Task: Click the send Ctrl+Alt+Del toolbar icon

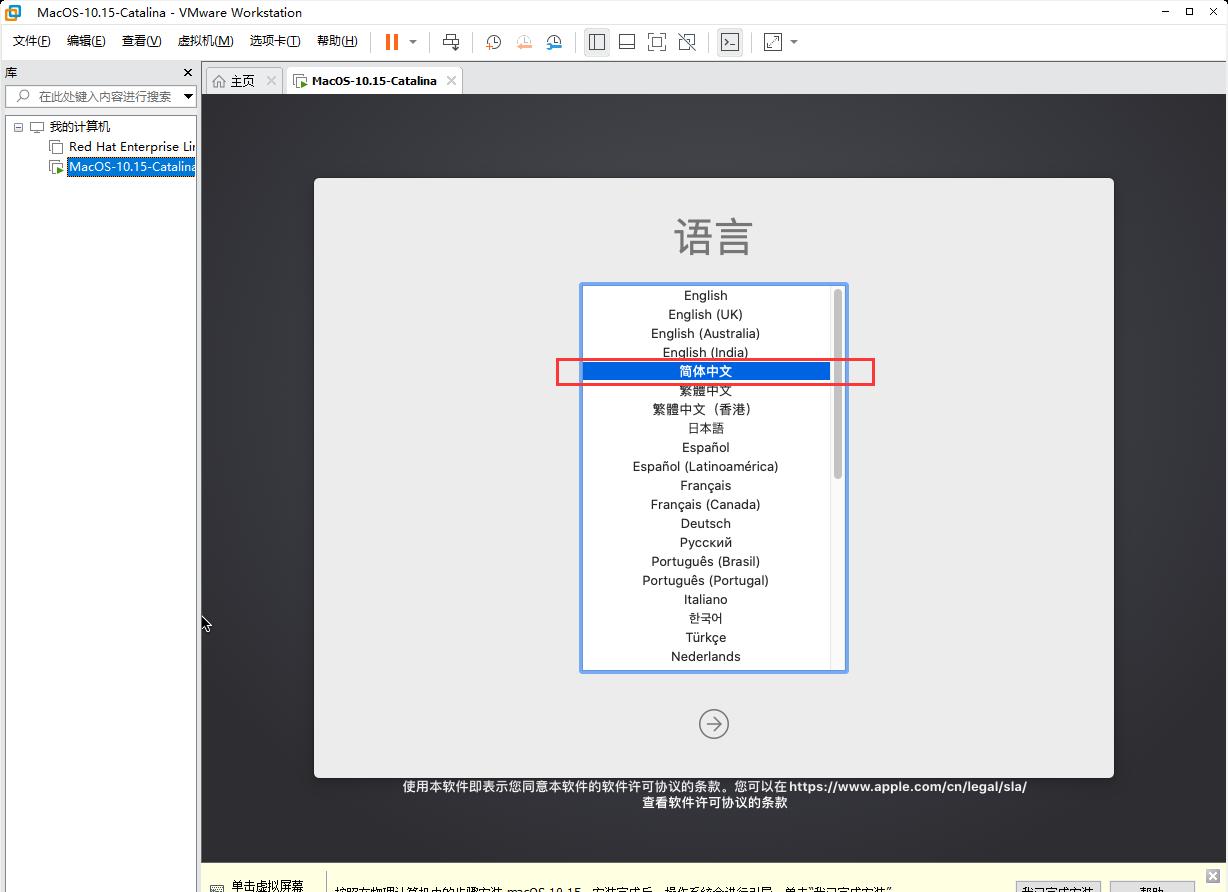Action: tap(451, 42)
